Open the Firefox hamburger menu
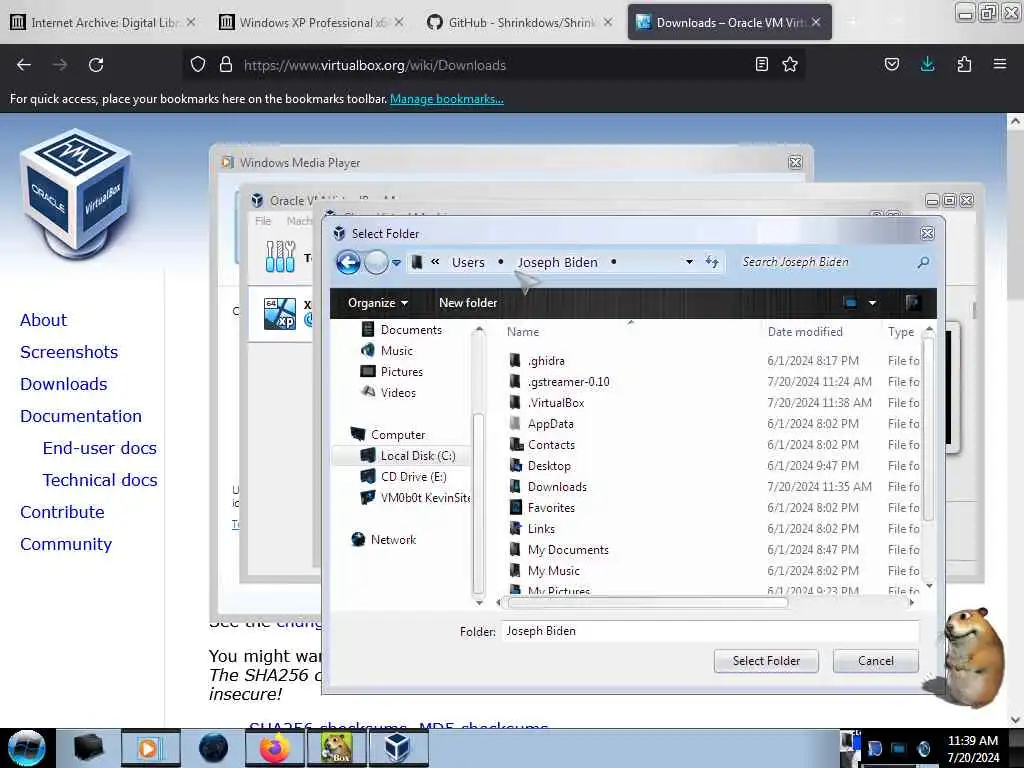This screenshot has width=1024, height=768. (1000, 64)
